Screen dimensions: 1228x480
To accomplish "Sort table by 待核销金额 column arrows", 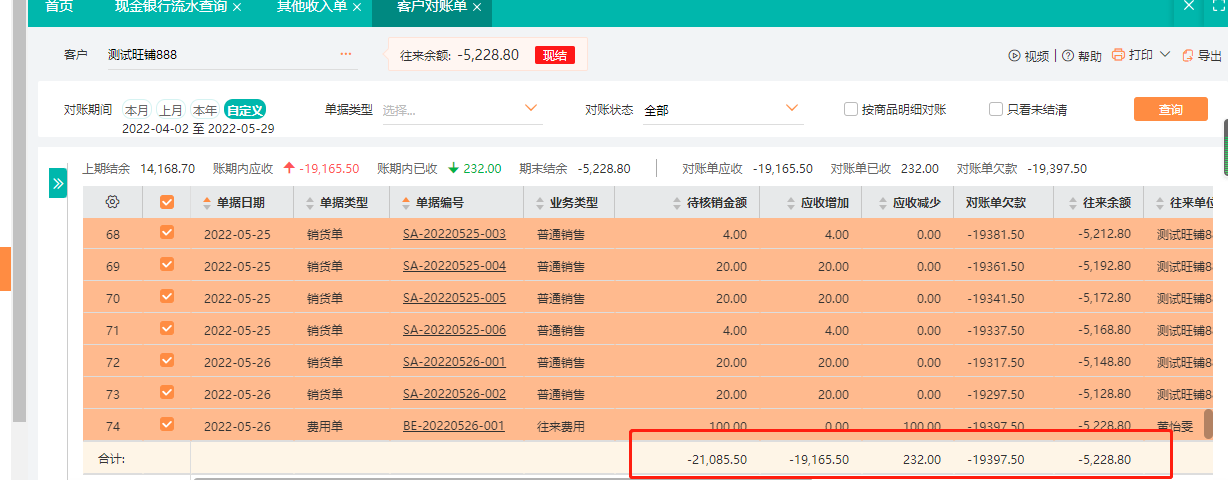I will coord(678,203).
